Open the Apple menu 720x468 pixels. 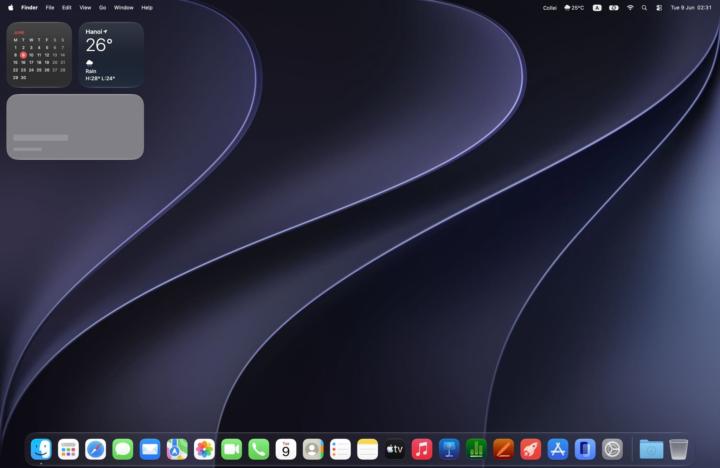tap(11, 8)
